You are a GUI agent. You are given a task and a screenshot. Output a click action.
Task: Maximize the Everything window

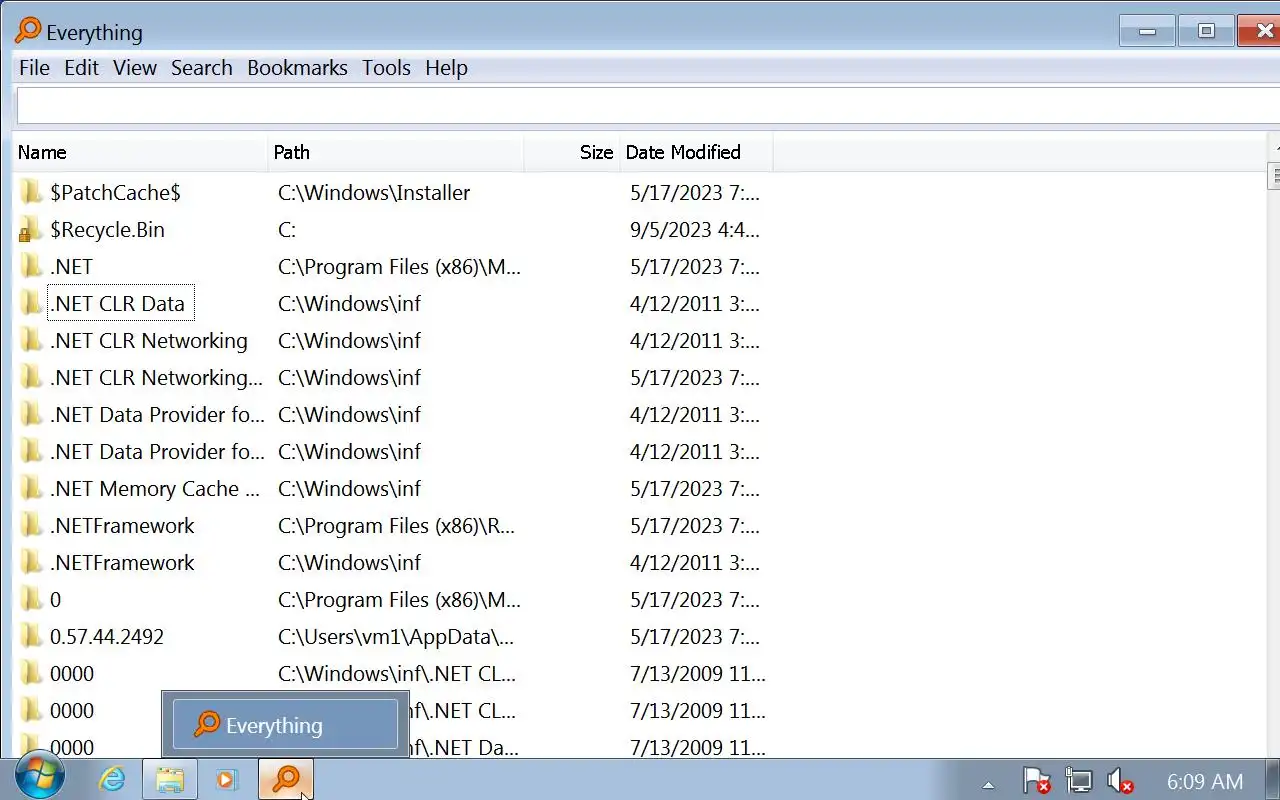pyautogui.click(x=1206, y=31)
